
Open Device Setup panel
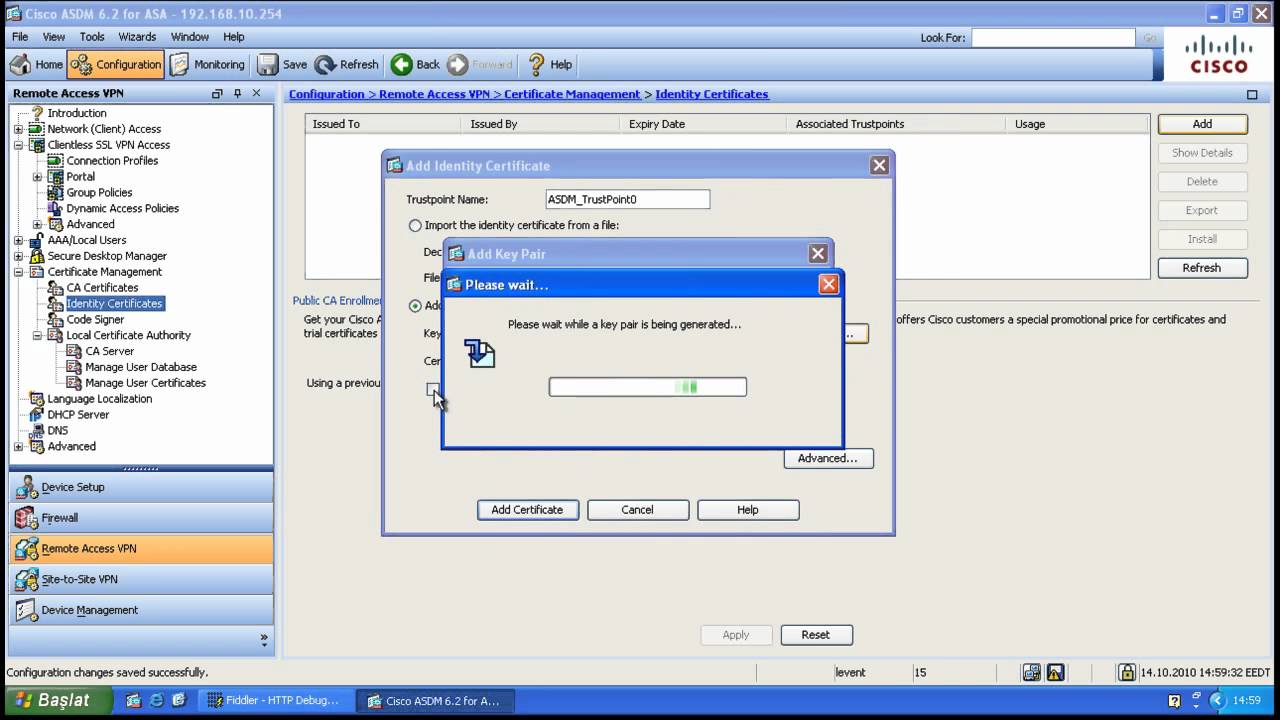click(x=141, y=487)
